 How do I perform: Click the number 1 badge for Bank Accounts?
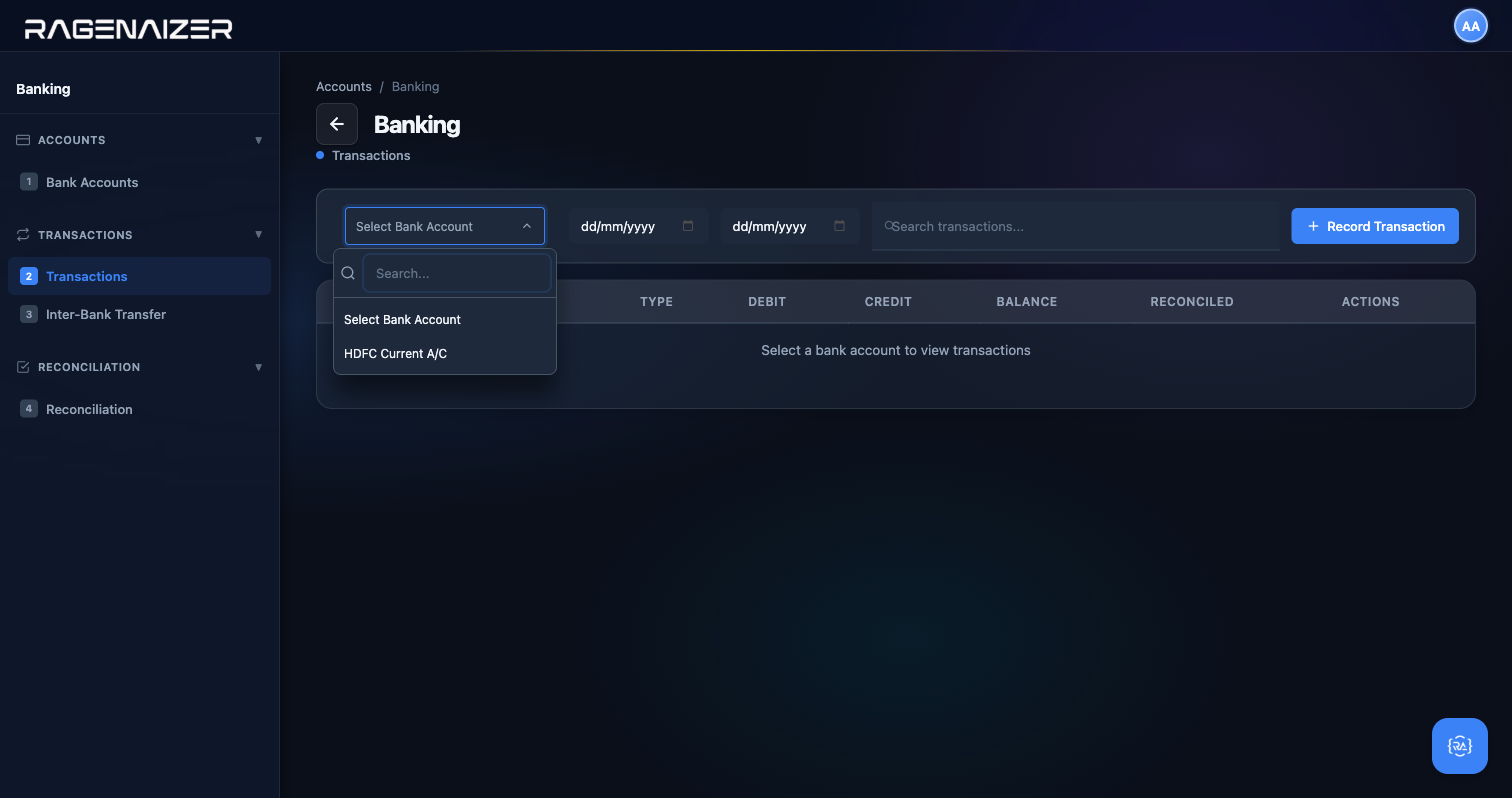29,182
